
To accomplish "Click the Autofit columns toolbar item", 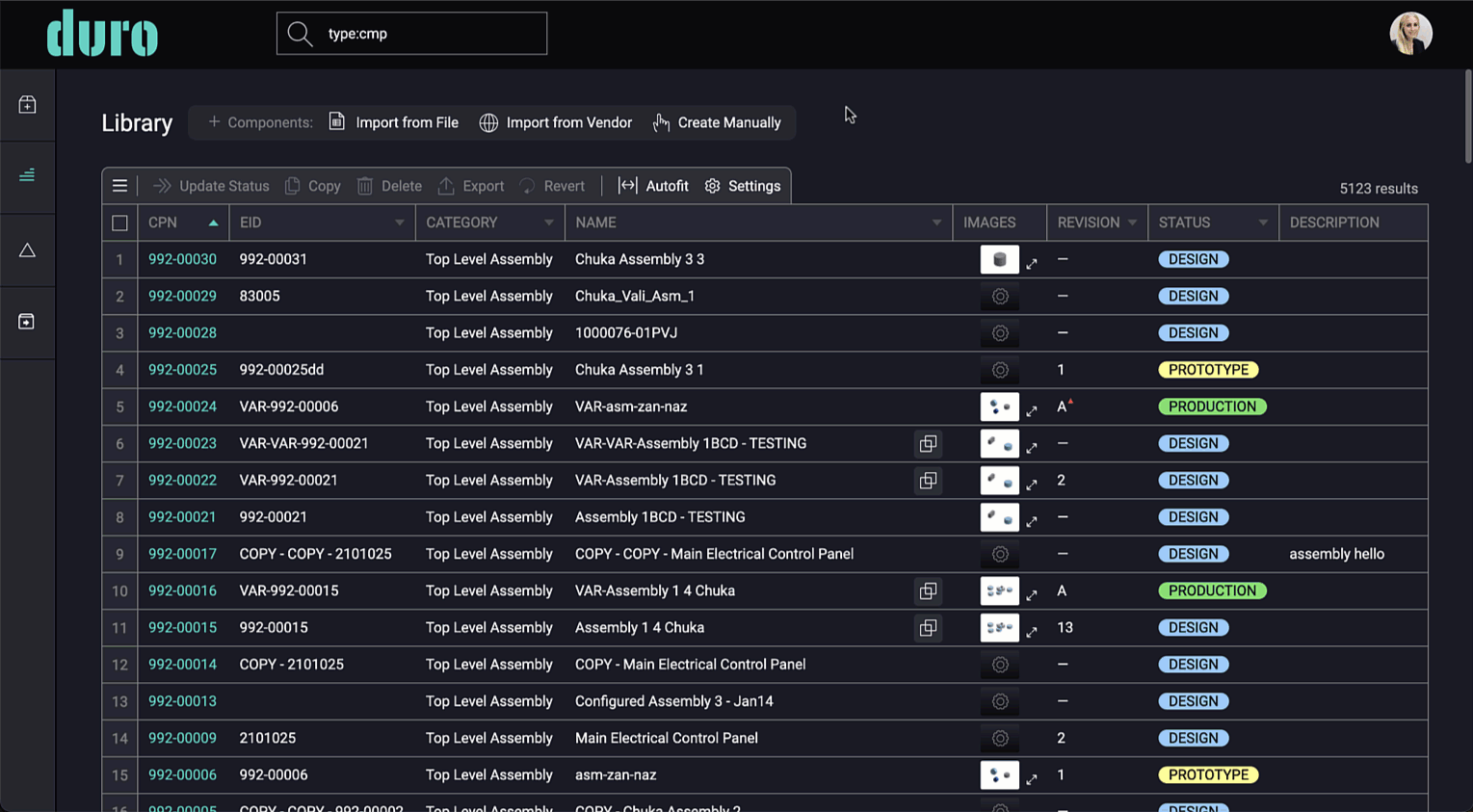I will [x=653, y=186].
